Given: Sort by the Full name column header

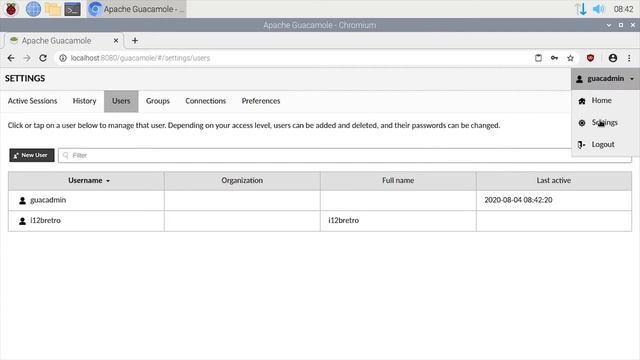Looking at the screenshot, I should 398,180.
